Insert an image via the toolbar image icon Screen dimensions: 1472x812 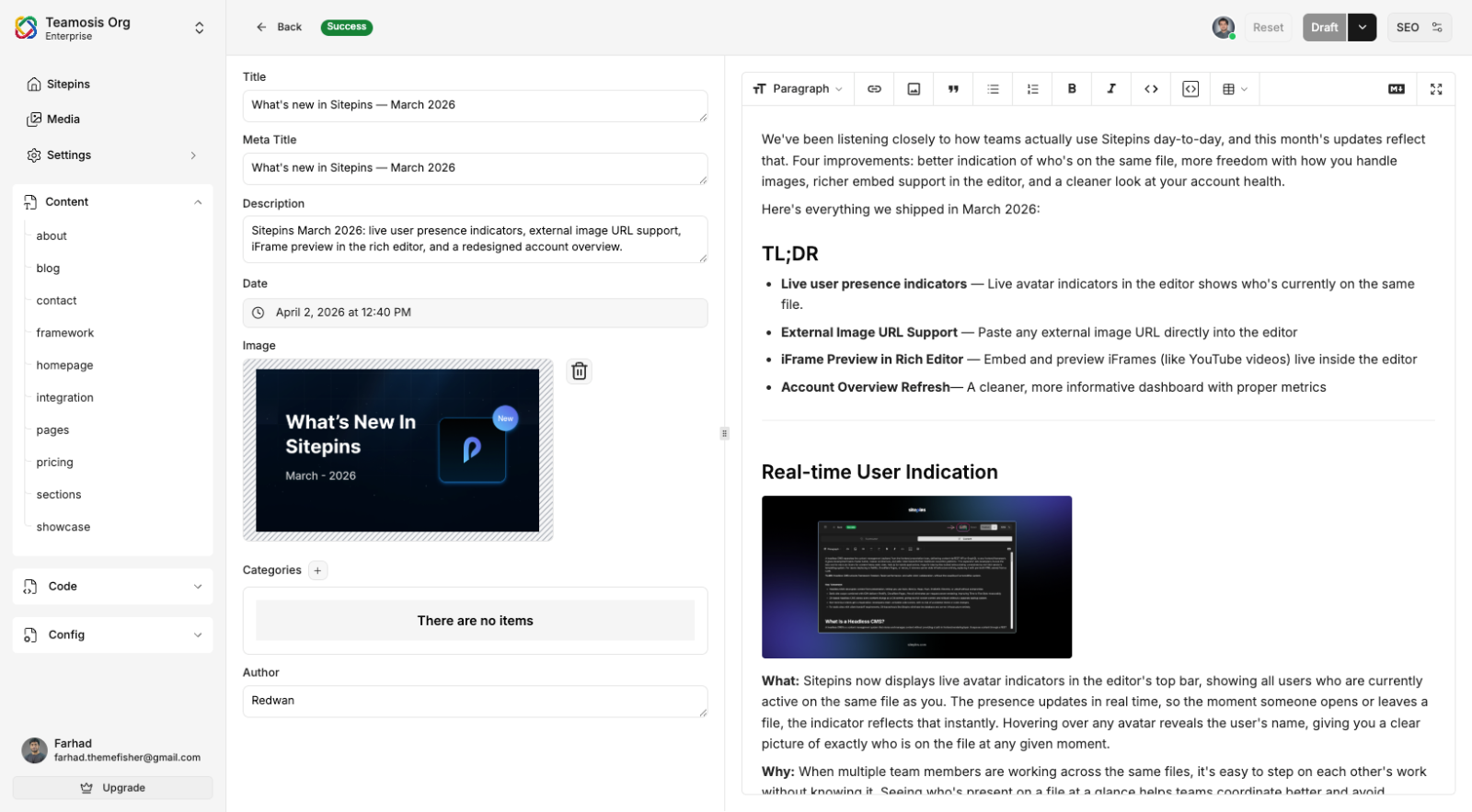(x=914, y=89)
